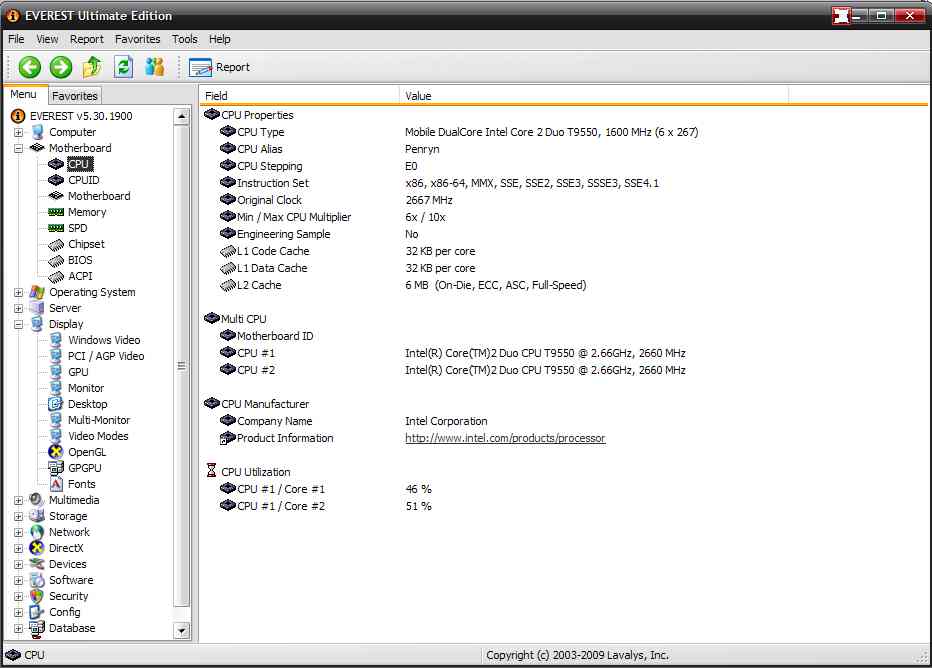Open the Multi-Monitor item
Viewport: 932px width, 668px height.
click(x=99, y=420)
